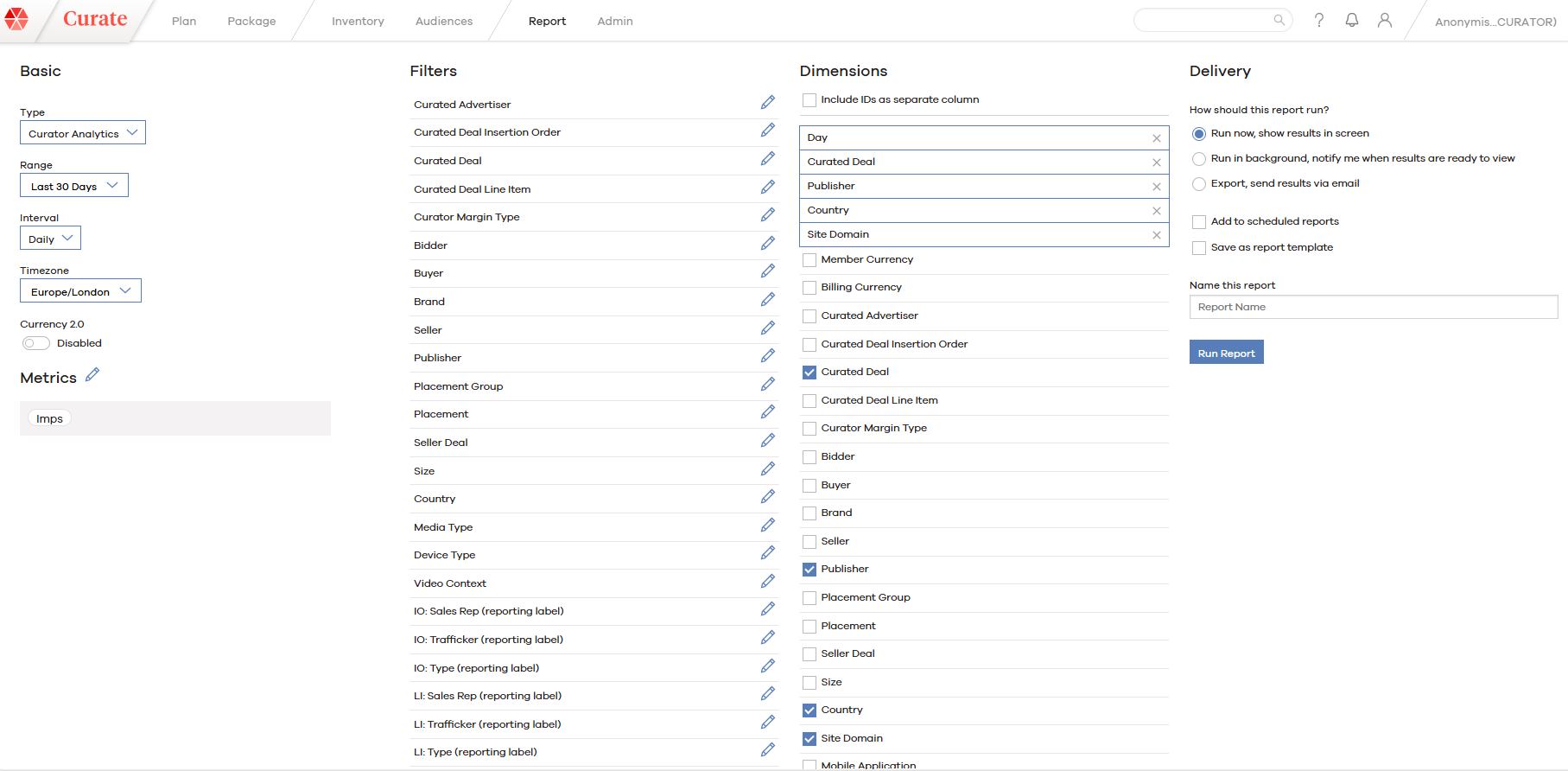This screenshot has height=771, width=1568.
Task: Open the user profile icon
Action: pos(1384,20)
